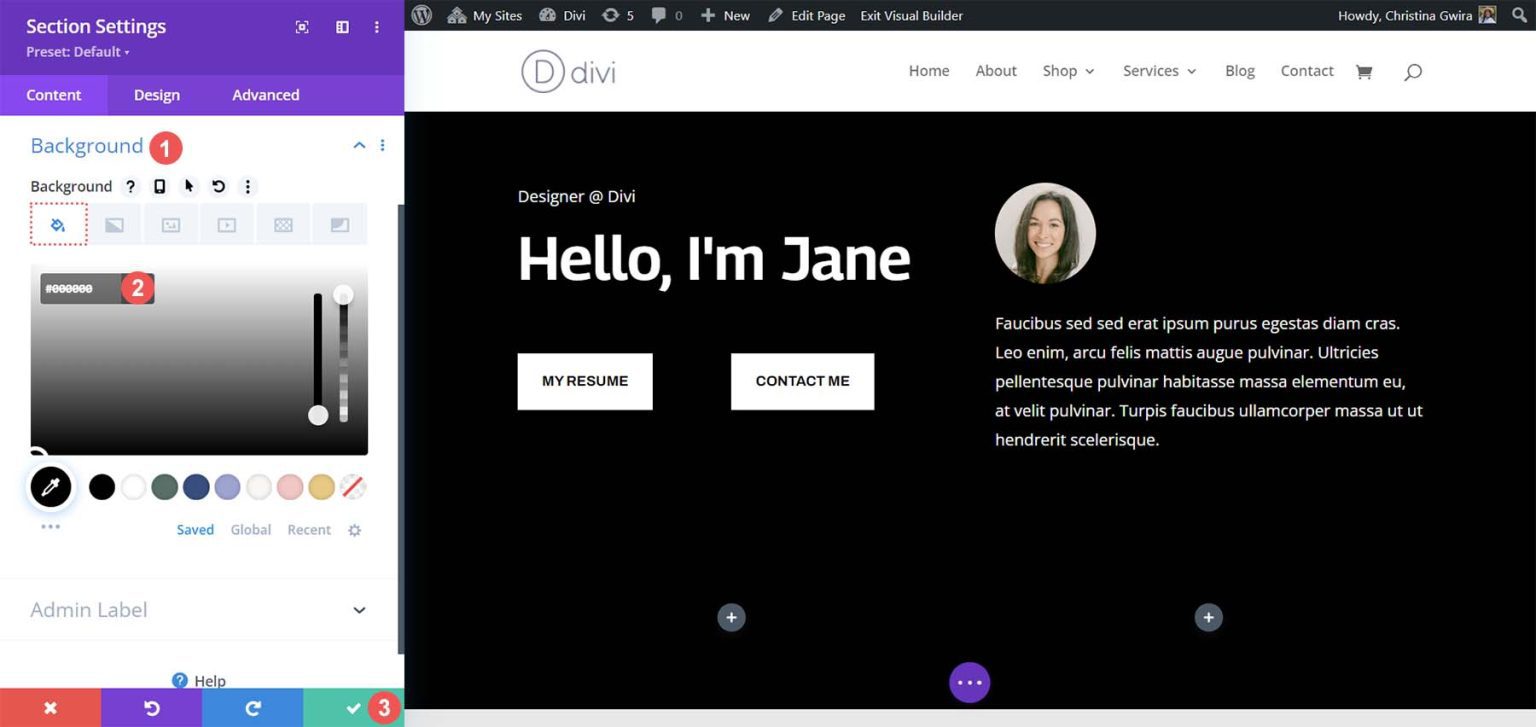Open background options via three-dot menu
Screen dimensions: 1536x727
(248, 186)
